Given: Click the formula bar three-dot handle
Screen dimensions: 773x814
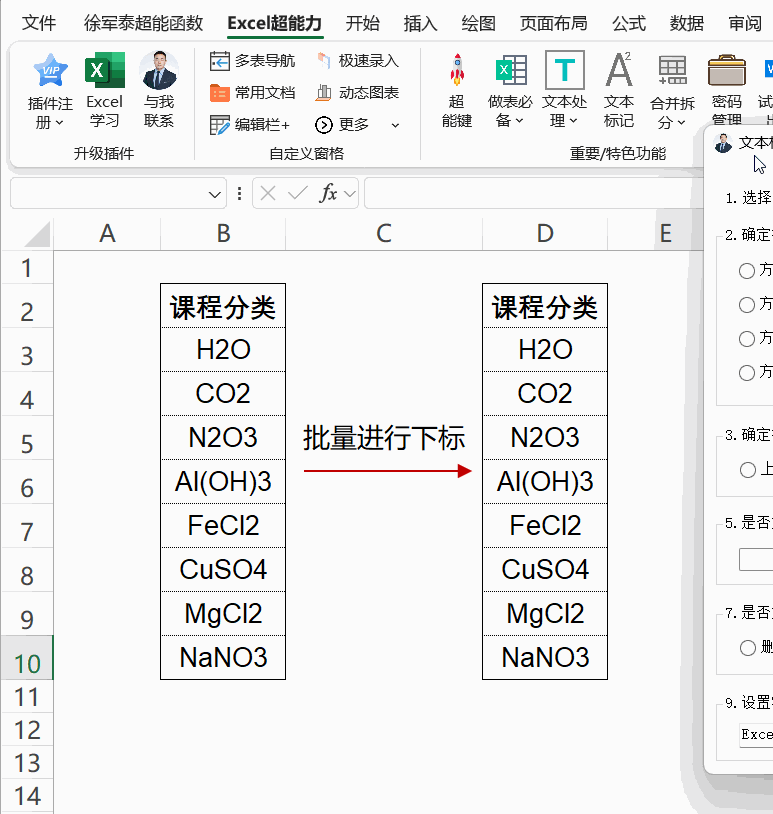Looking at the screenshot, I should pos(239,194).
